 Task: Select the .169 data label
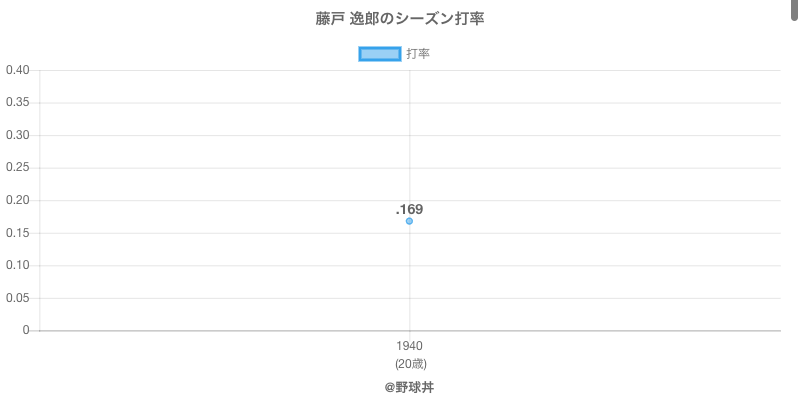(409, 209)
